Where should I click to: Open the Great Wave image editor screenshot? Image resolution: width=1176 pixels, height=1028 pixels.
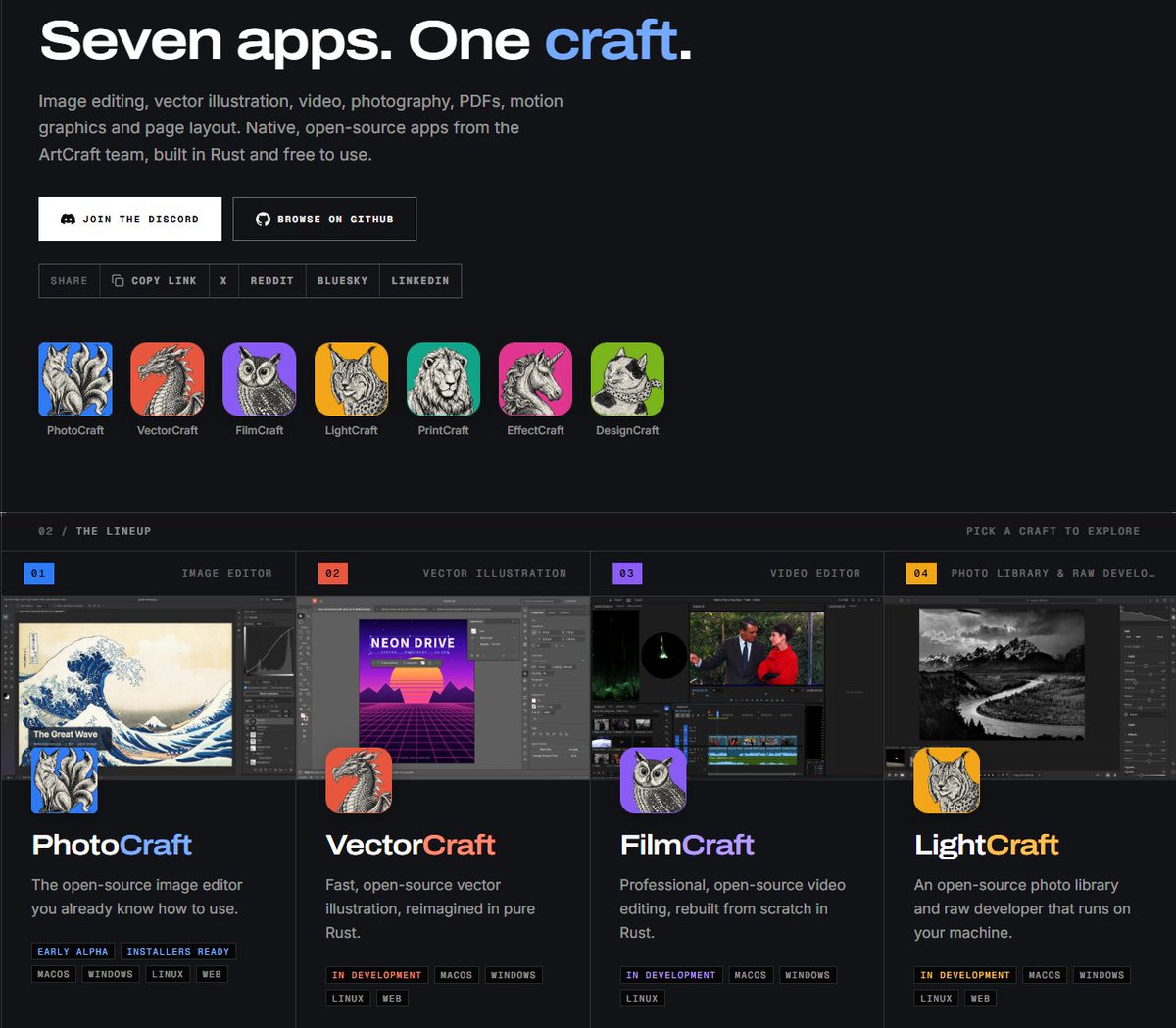pyautogui.click(x=148, y=687)
